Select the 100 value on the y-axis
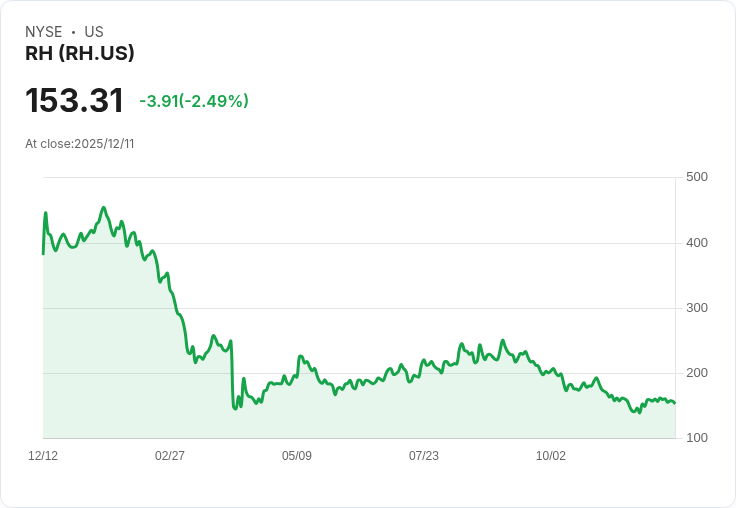The width and height of the screenshot is (736, 508). [x=697, y=438]
